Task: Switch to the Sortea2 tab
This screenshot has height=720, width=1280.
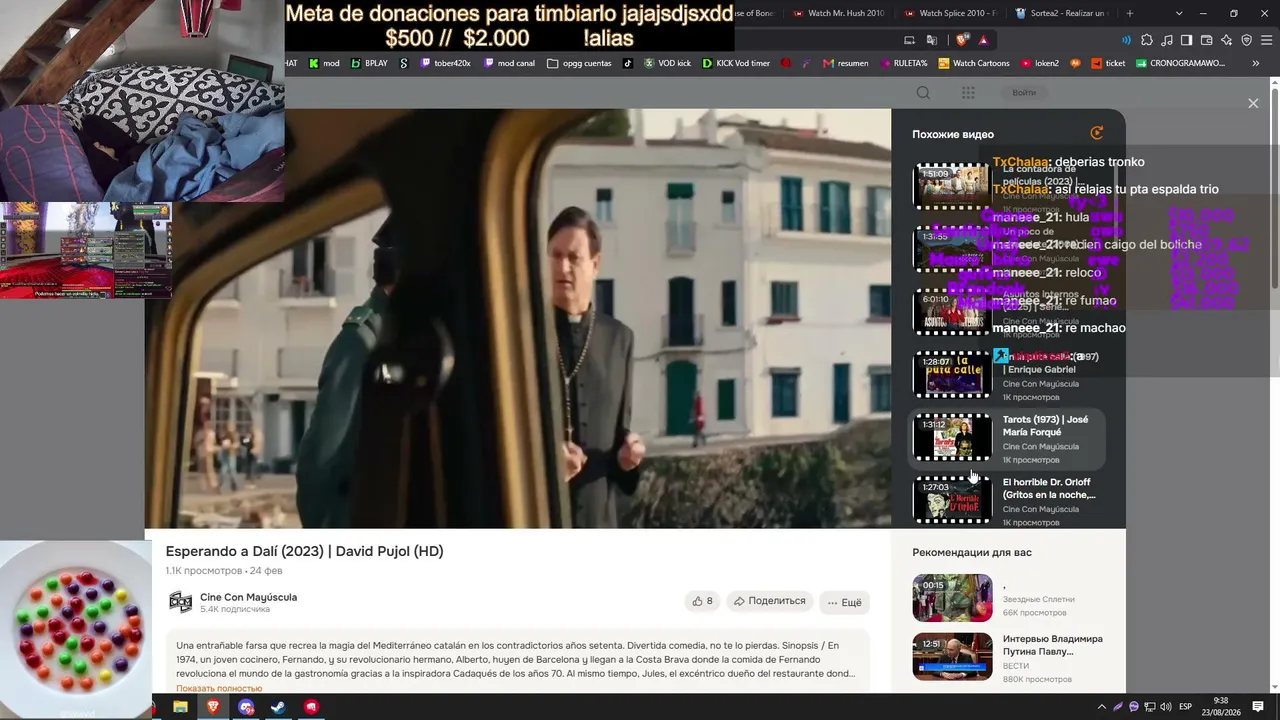Action: tap(1062, 13)
